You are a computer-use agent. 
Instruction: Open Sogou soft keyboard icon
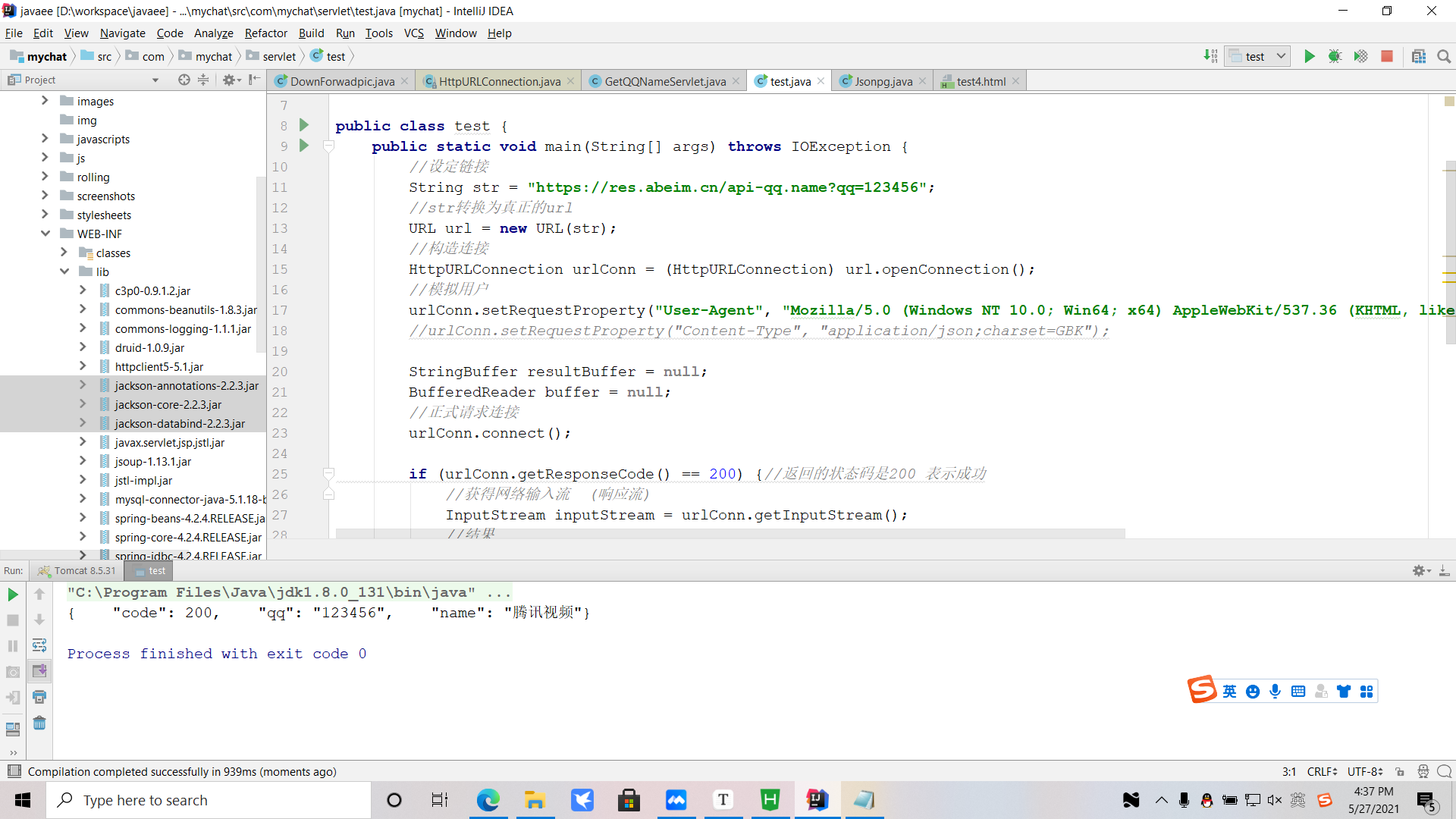tap(1298, 691)
